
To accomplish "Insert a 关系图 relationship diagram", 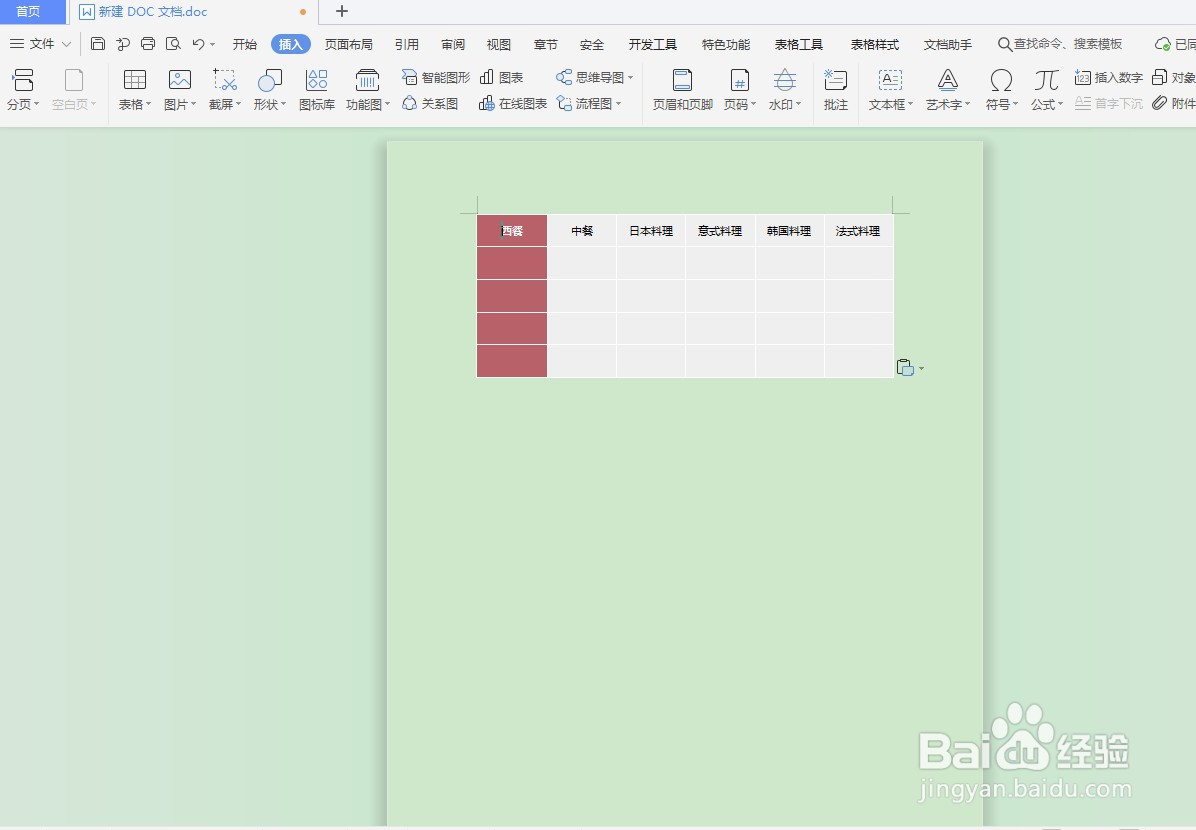I will 429,103.
